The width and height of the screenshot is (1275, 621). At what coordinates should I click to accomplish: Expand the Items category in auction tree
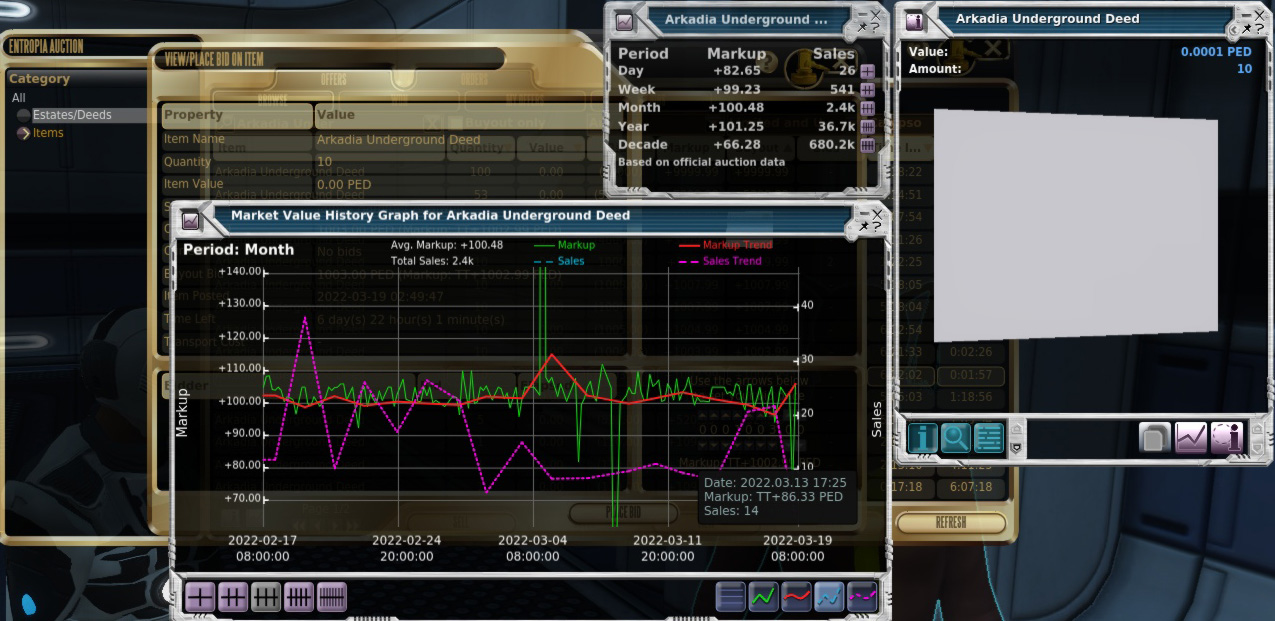[24, 133]
